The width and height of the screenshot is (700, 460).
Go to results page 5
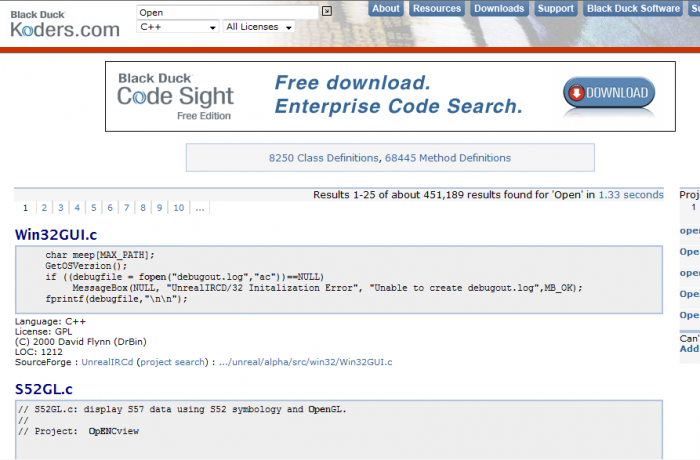(94, 208)
